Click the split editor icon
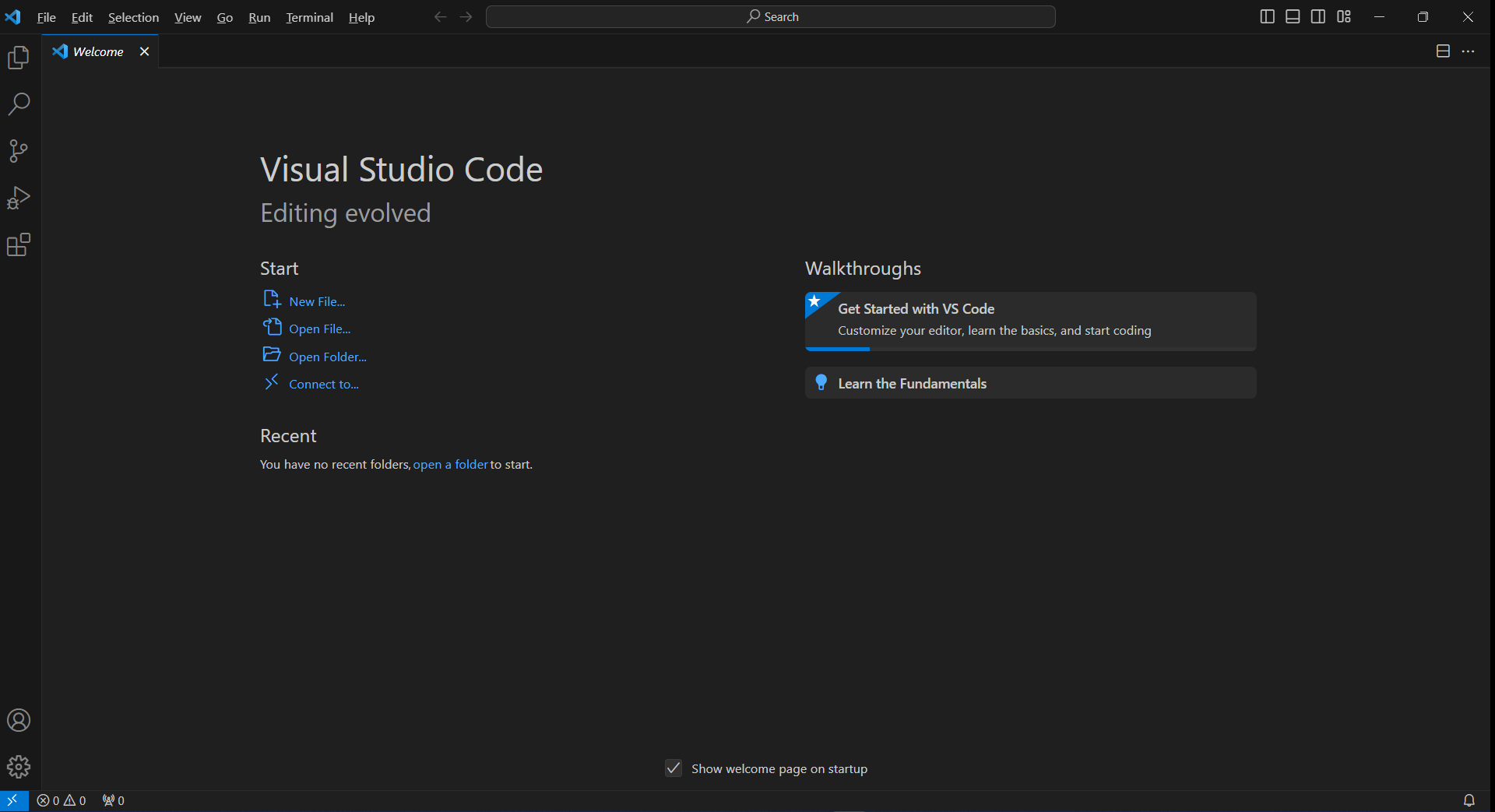 tap(1443, 51)
